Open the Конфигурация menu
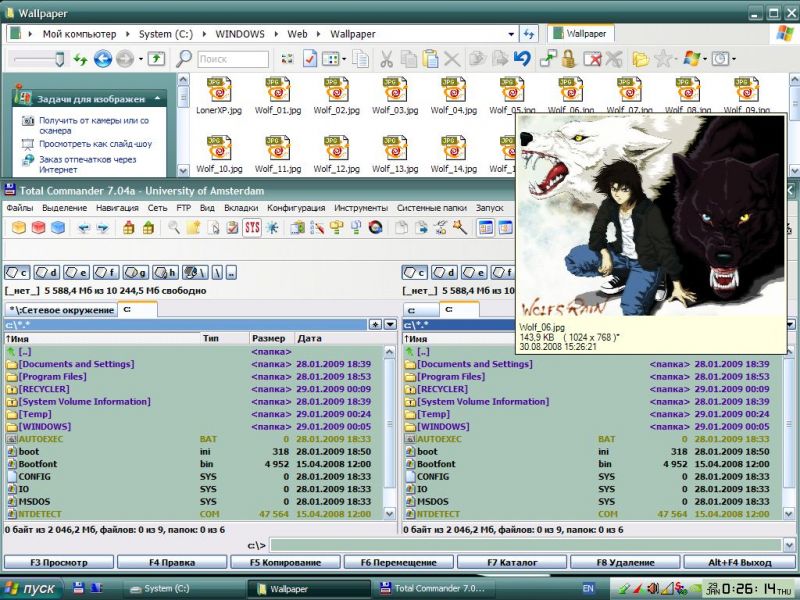This screenshot has width=800, height=600. (296, 208)
